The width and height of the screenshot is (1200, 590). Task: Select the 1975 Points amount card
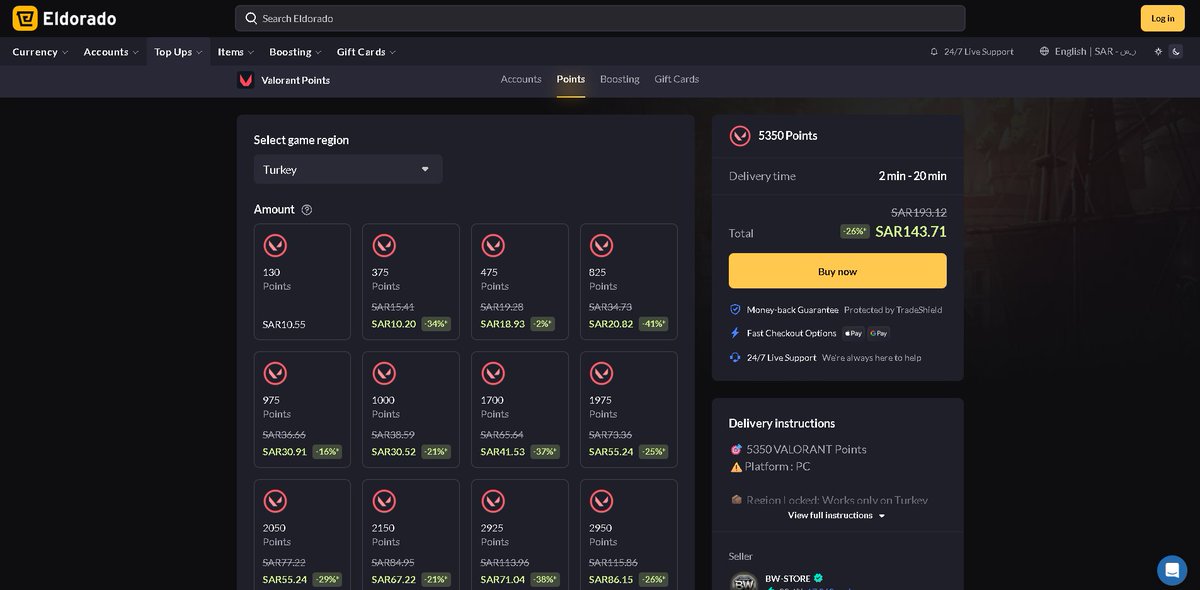[x=629, y=410]
